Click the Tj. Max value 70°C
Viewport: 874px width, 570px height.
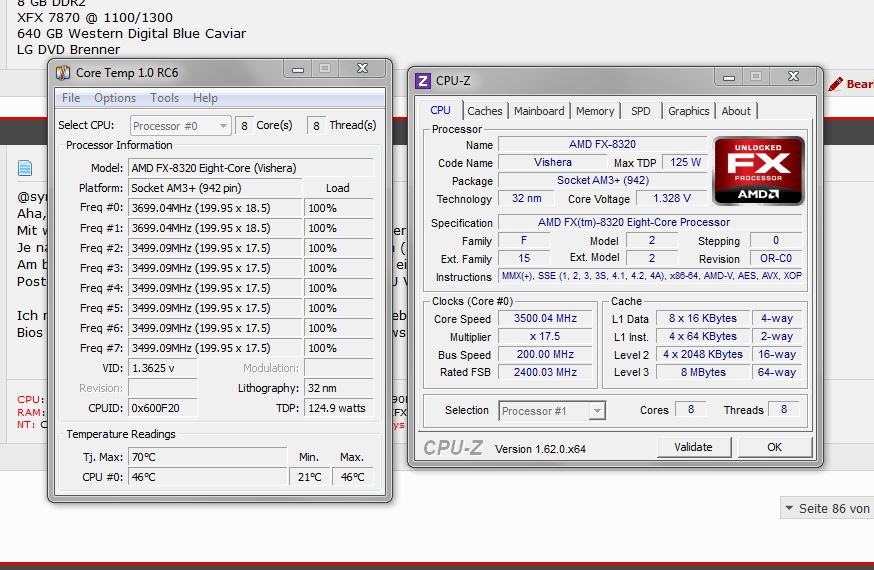(207, 457)
